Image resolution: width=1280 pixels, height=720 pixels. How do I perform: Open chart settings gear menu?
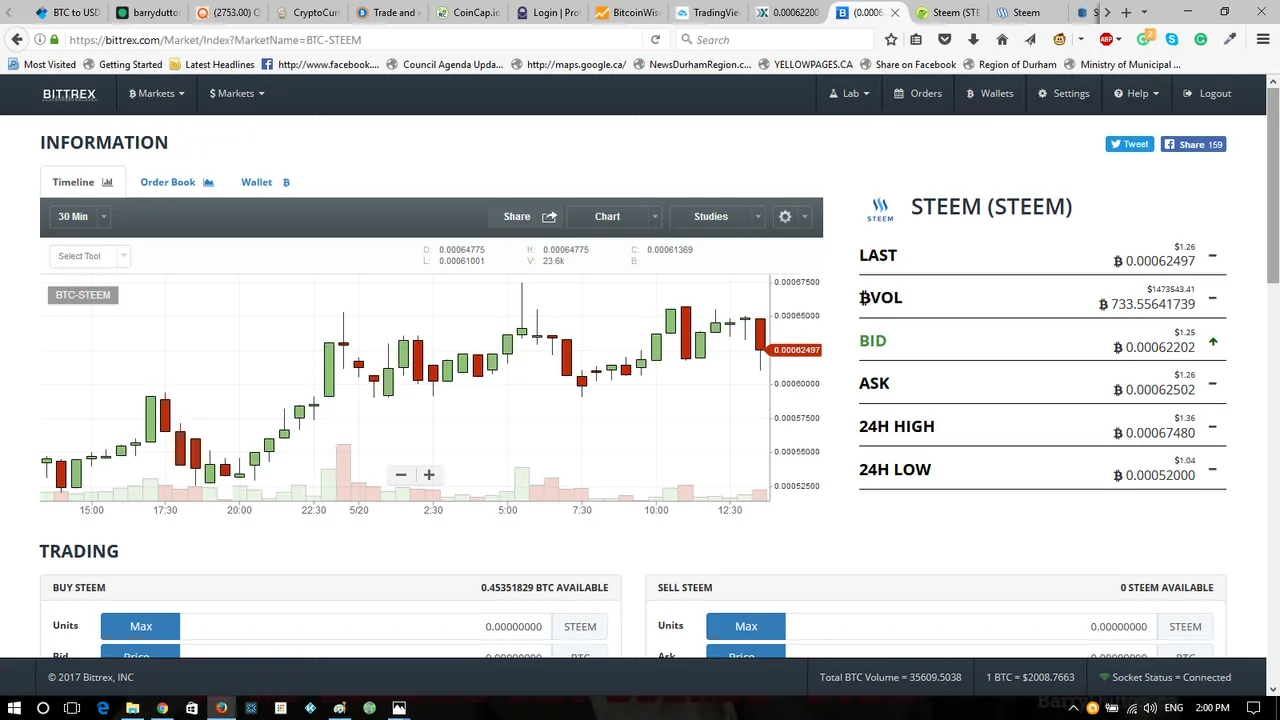[791, 216]
